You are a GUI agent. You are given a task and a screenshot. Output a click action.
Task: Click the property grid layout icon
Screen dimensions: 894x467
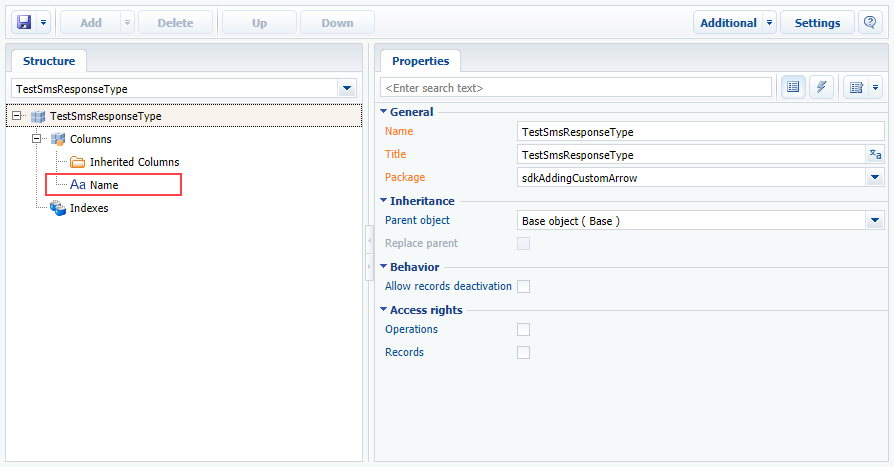856,87
